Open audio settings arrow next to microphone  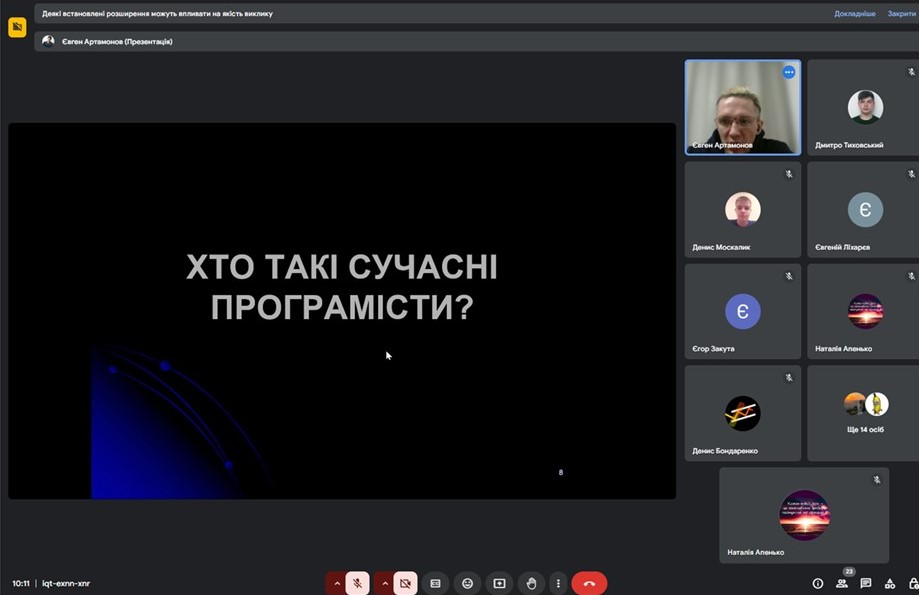pyautogui.click(x=336, y=583)
